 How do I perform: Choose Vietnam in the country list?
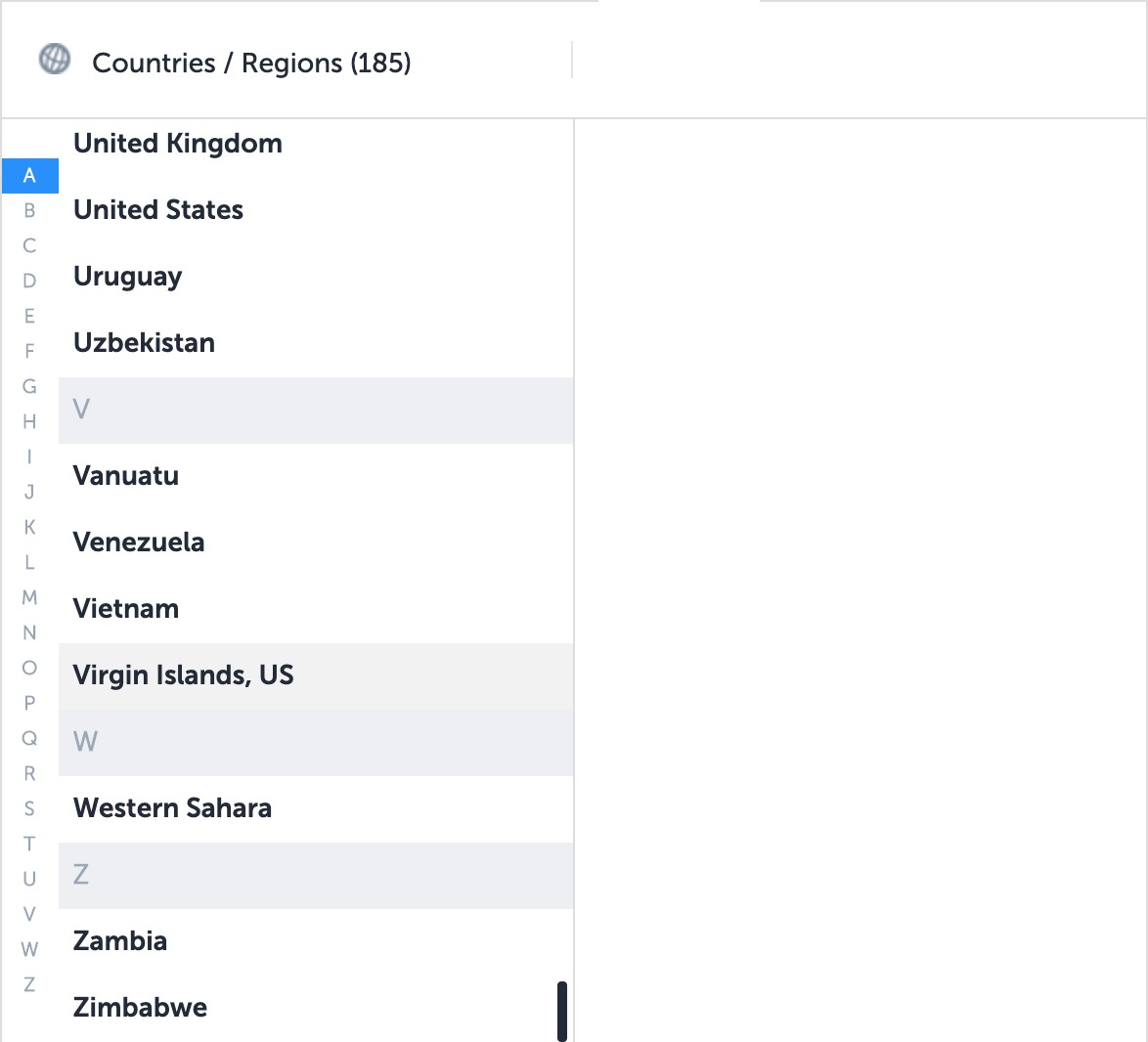point(126,608)
